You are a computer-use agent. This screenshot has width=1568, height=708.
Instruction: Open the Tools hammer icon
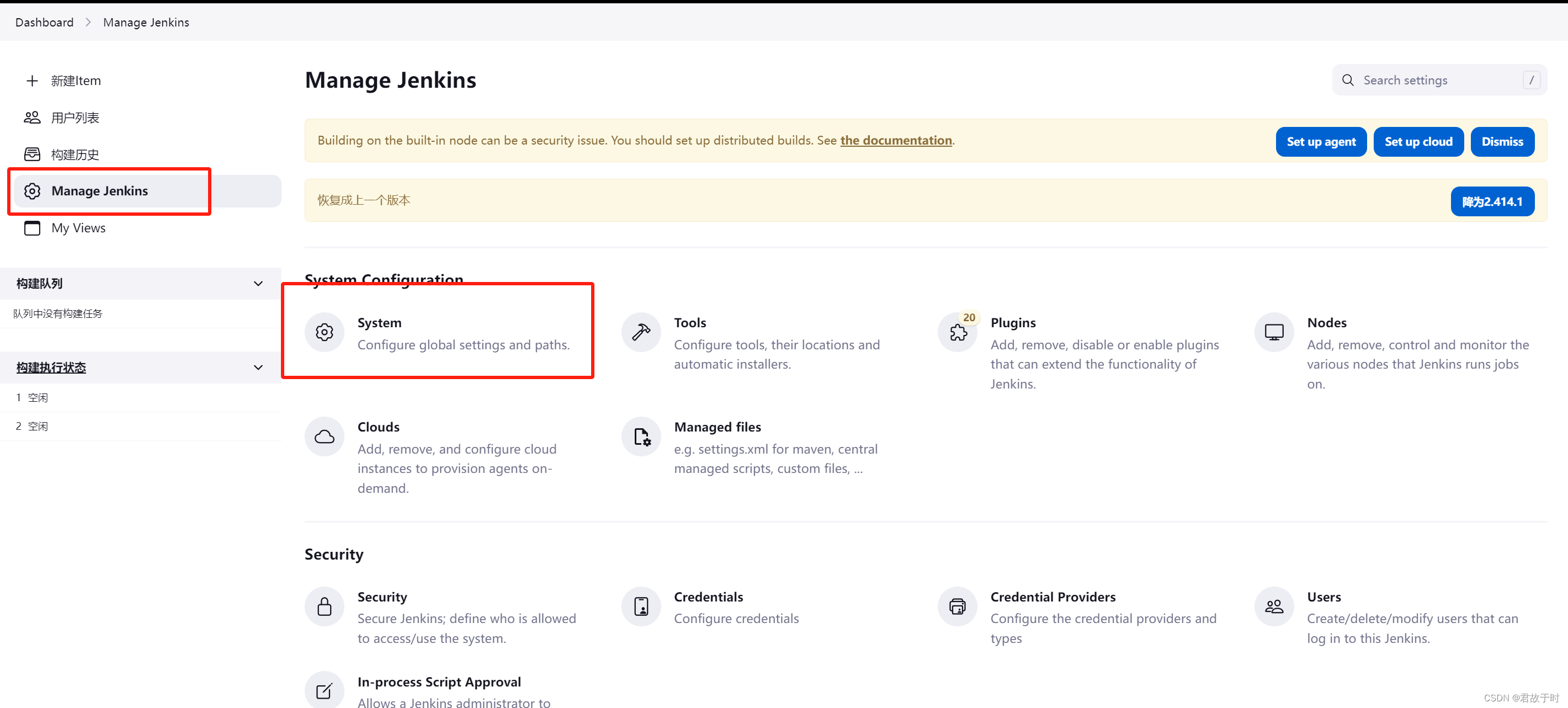pos(641,332)
